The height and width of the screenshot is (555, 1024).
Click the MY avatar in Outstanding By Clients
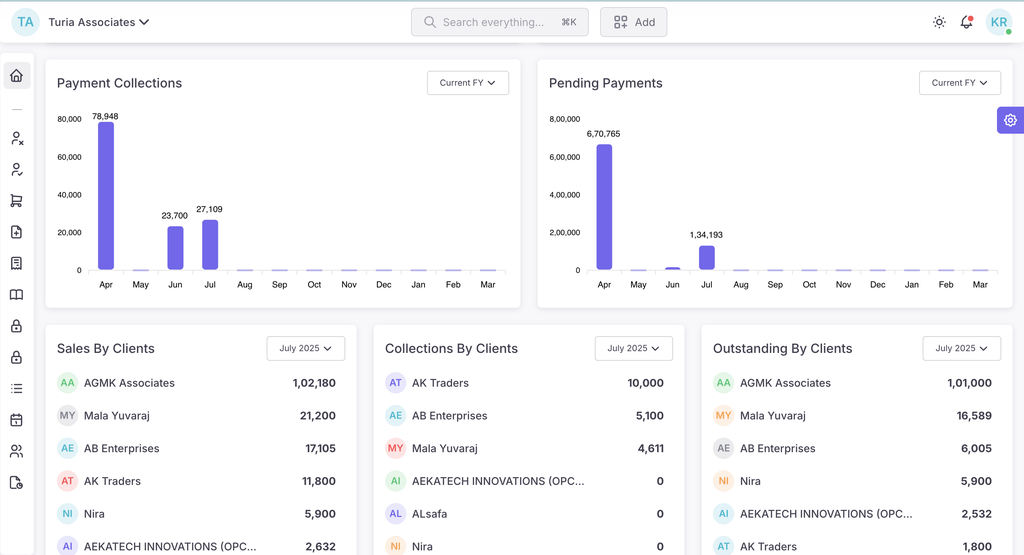coord(723,416)
